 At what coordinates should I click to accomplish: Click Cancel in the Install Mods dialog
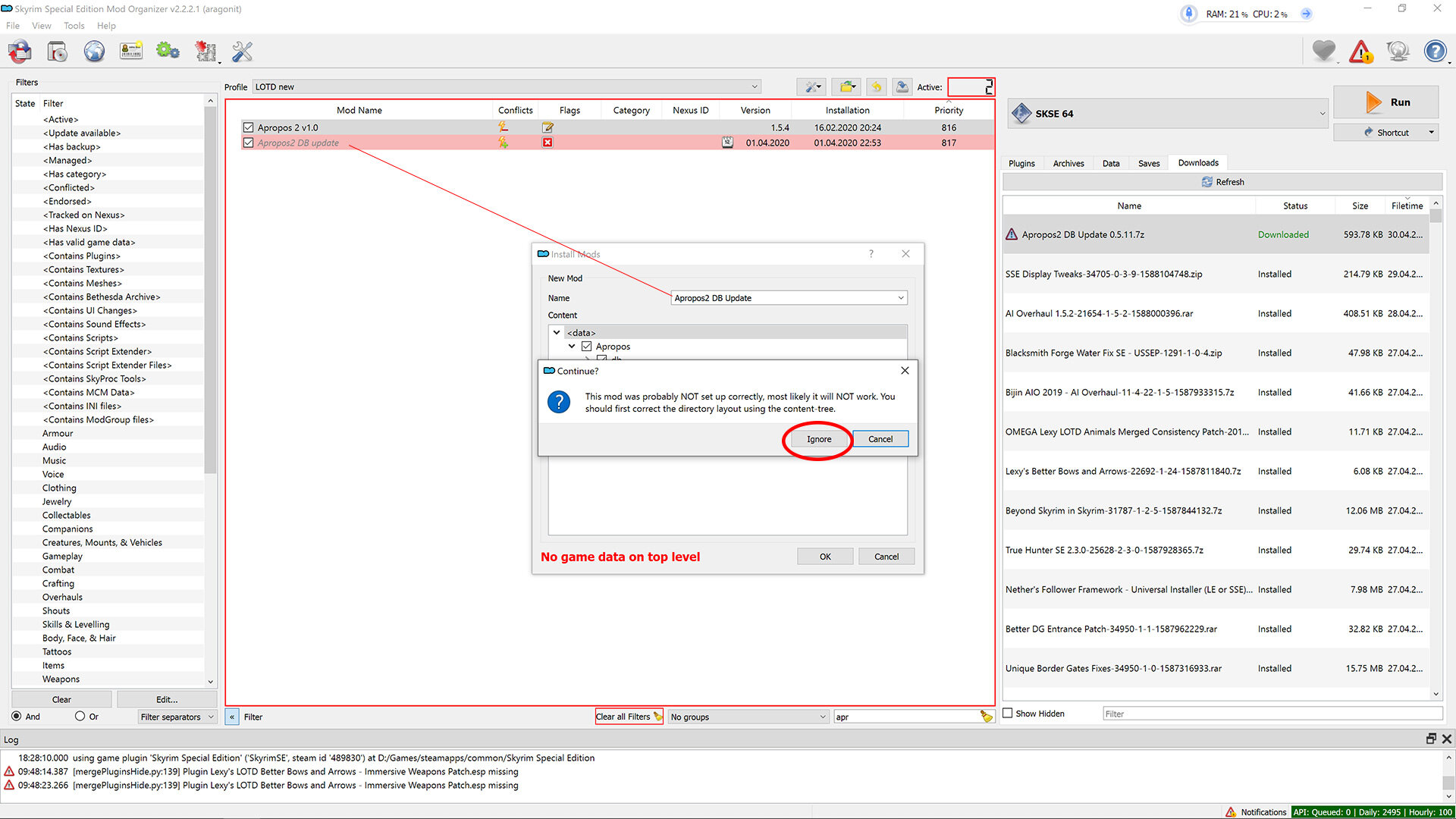click(886, 557)
